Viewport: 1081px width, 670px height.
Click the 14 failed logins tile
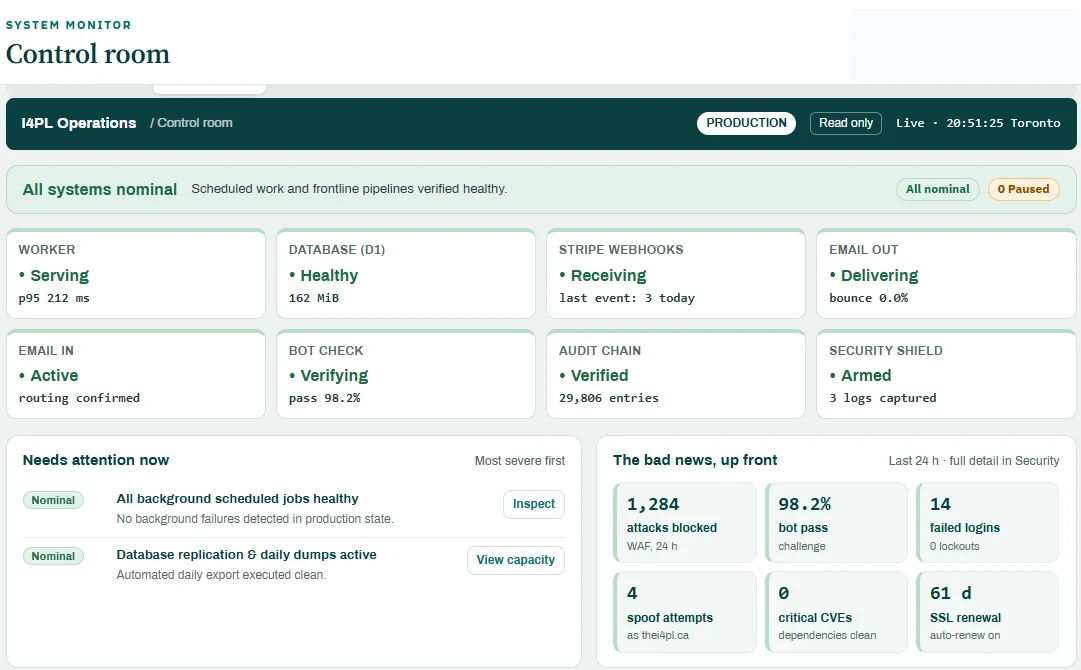click(x=987, y=522)
